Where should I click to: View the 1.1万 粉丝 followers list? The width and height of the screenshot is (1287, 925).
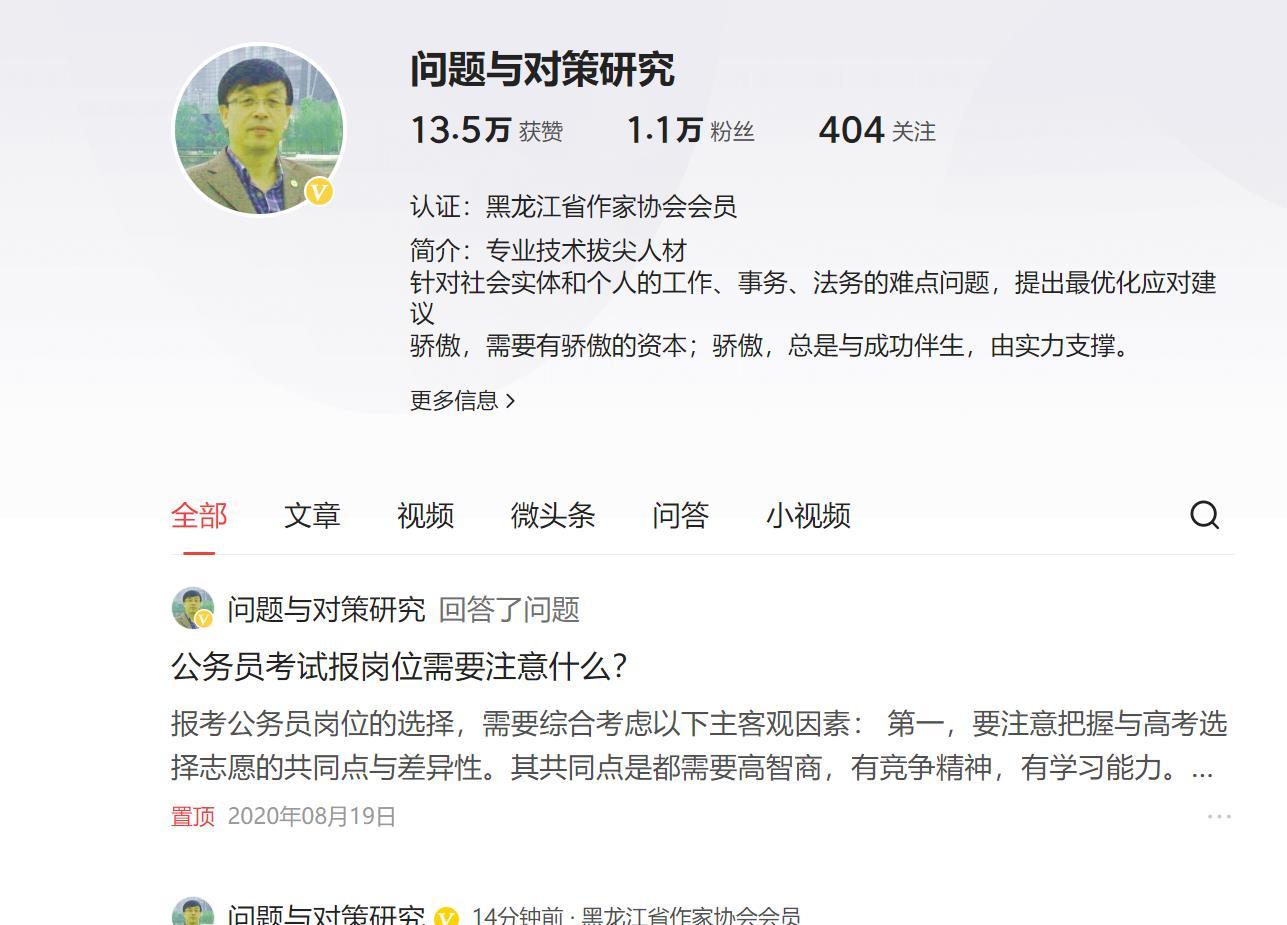pyautogui.click(x=690, y=131)
